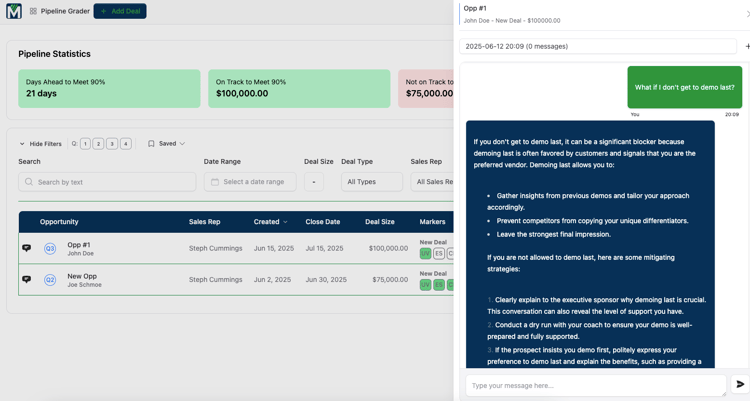Collapse filters with Hide Filters
The width and height of the screenshot is (750, 401).
point(41,144)
